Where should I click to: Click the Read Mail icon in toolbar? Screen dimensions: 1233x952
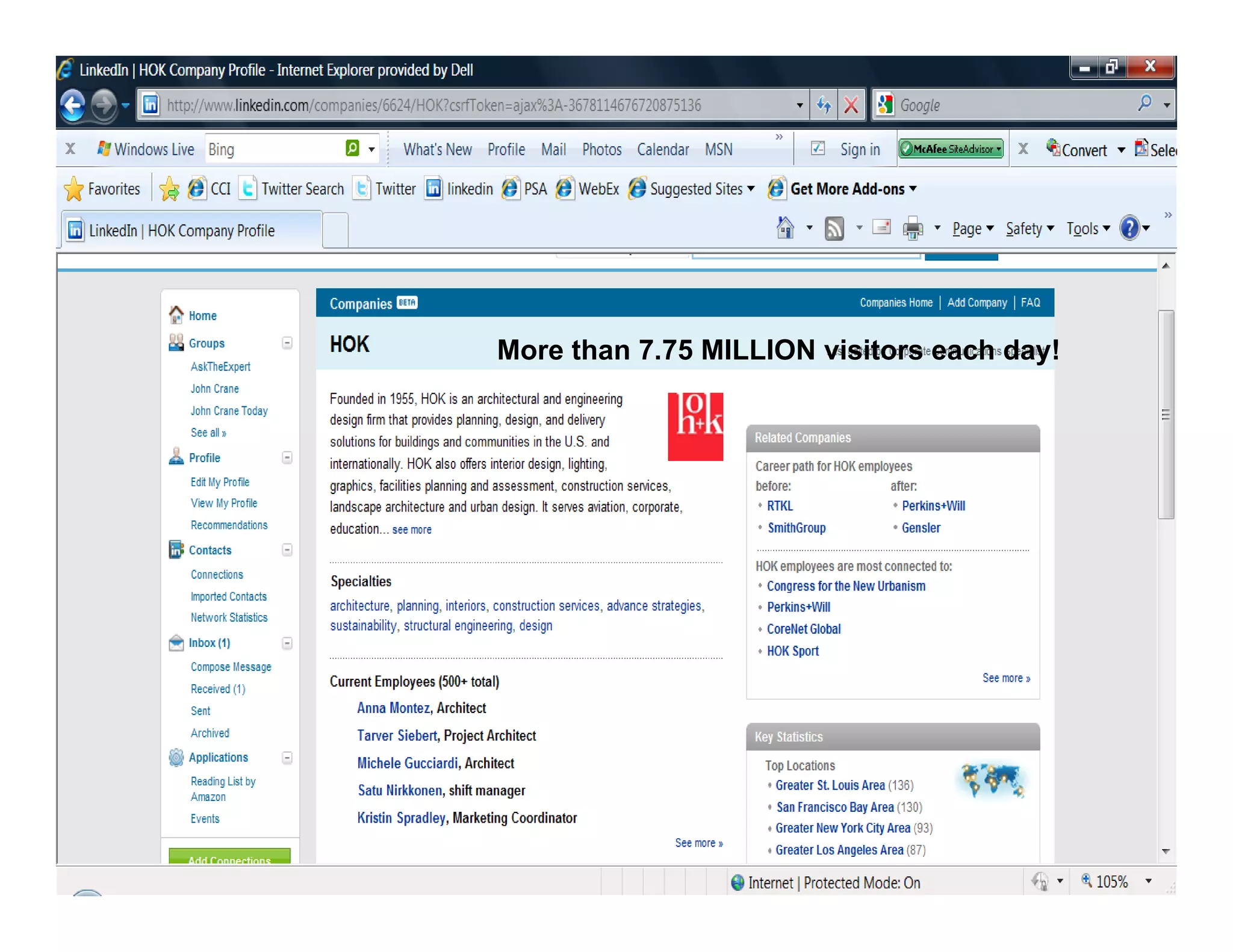pos(881,227)
